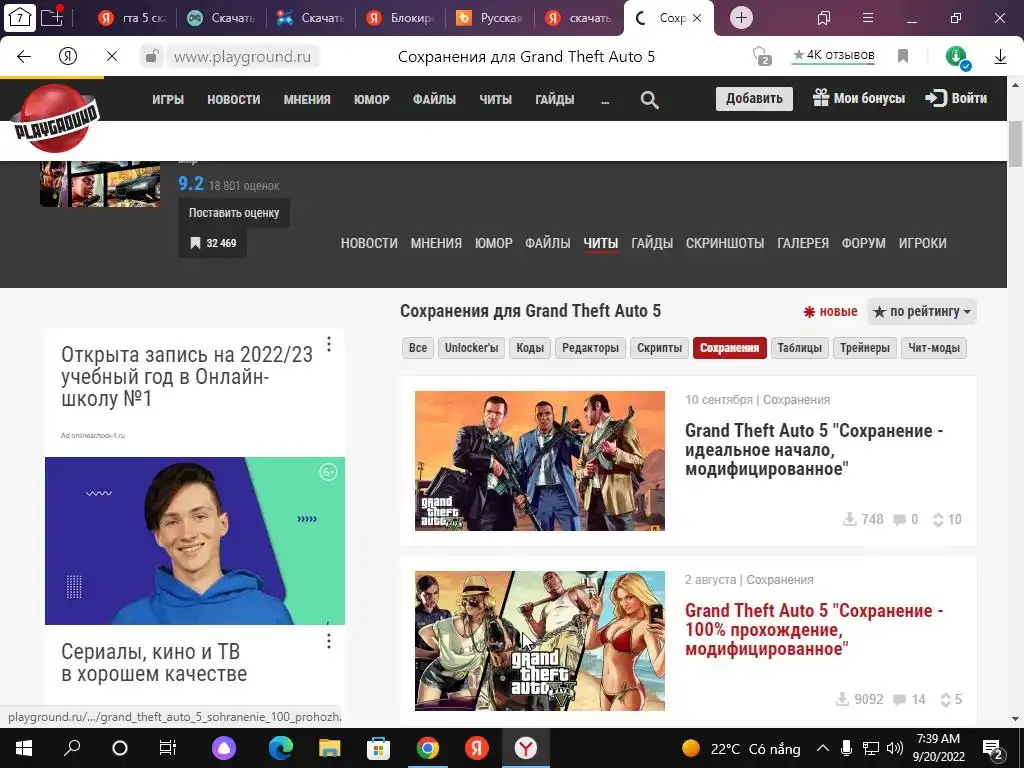
Task: Open the game's ФОРУМ section
Action: tap(863, 243)
